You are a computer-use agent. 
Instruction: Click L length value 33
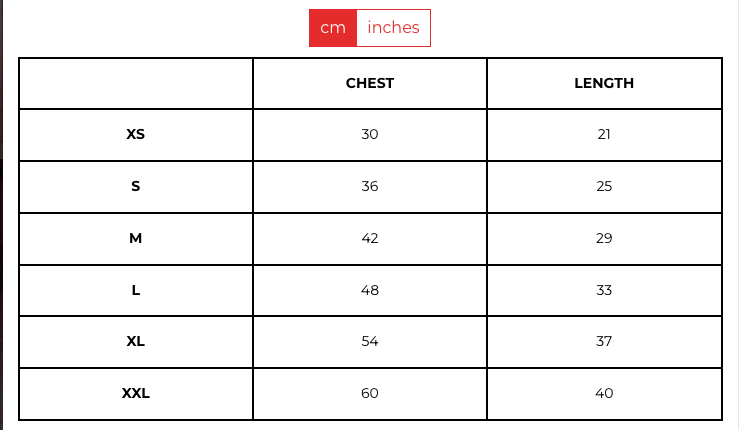pos(604,290)
